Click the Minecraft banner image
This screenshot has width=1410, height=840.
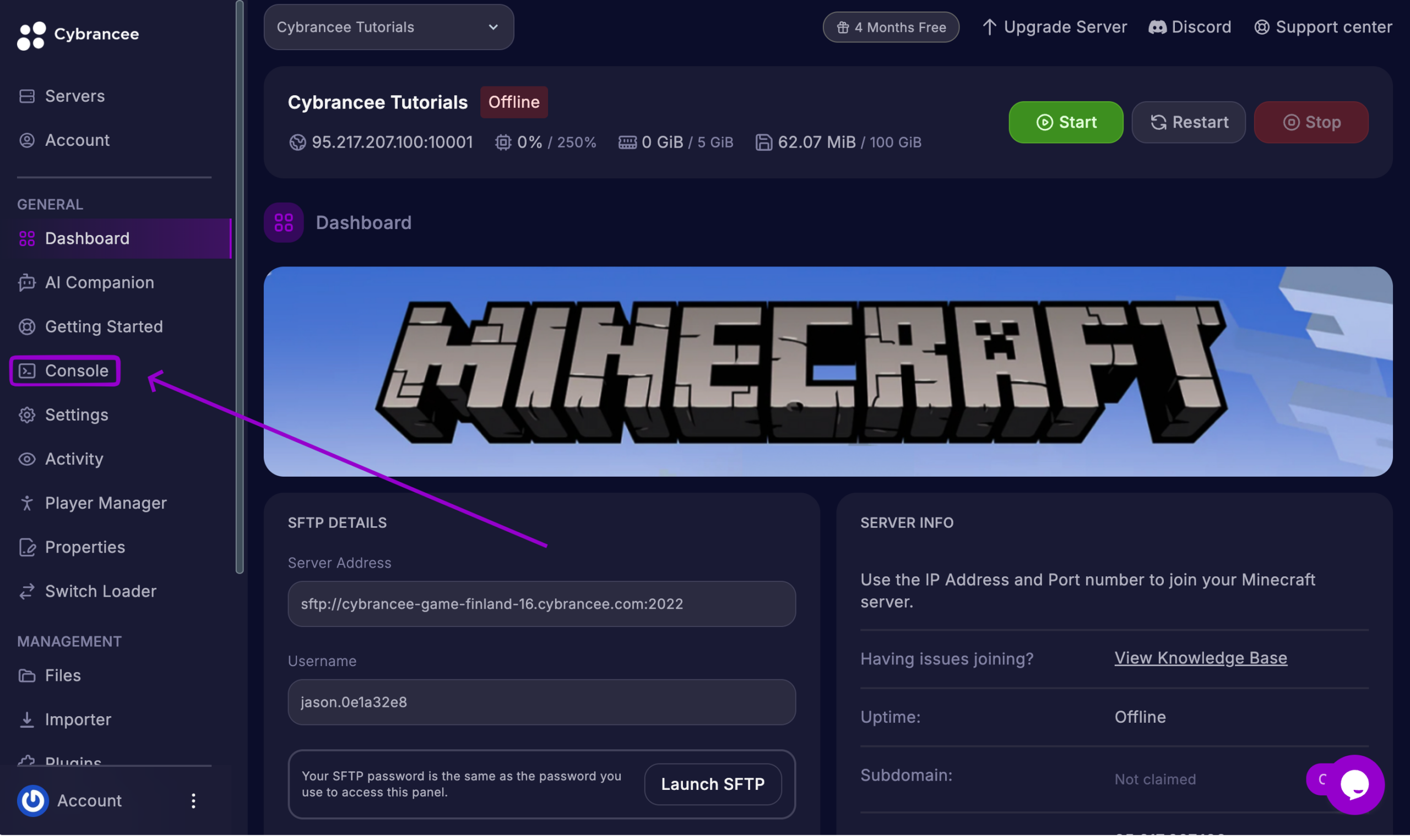(x=828, y=372)
